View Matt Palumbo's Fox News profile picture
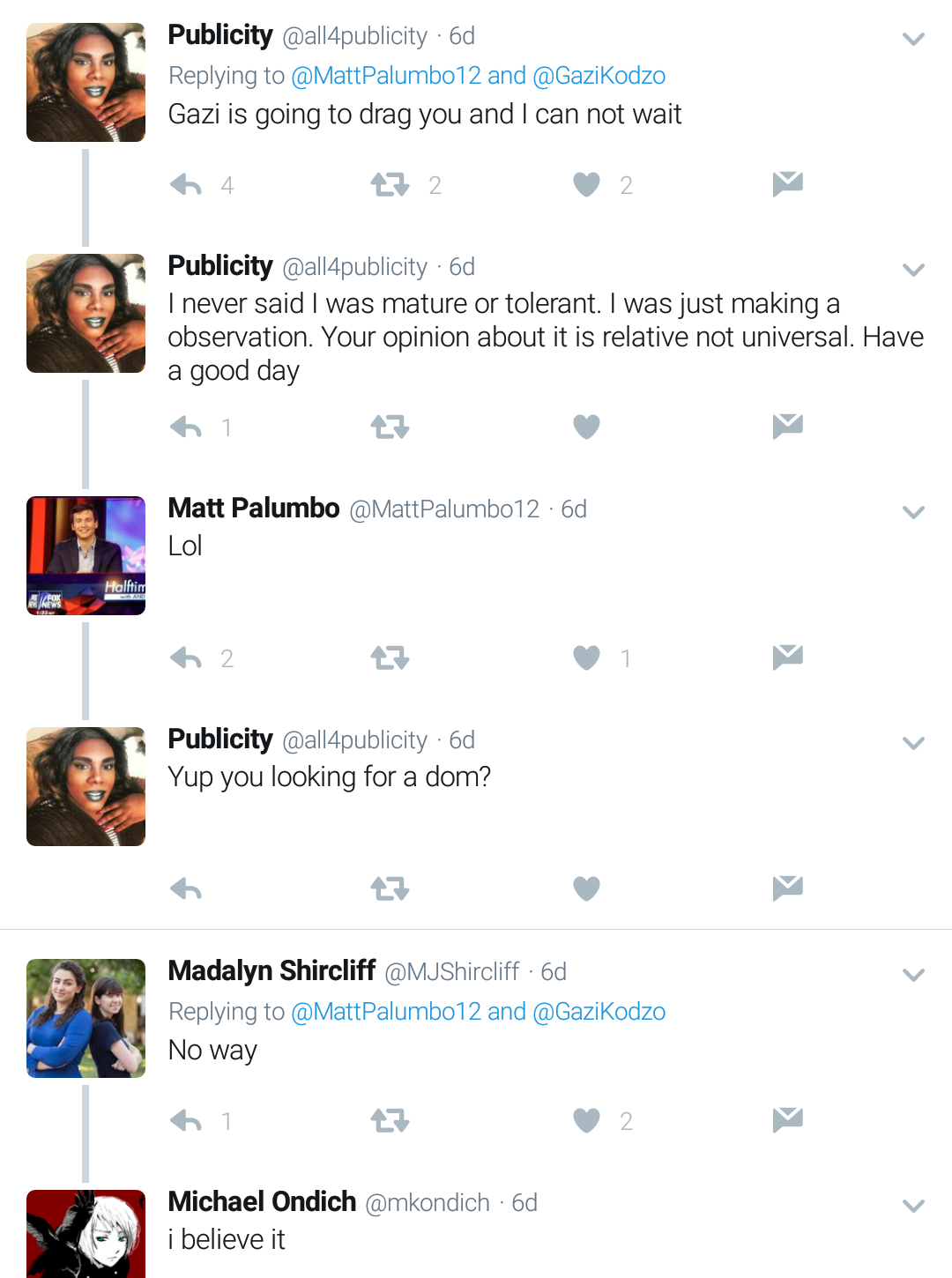 [86, 555]
